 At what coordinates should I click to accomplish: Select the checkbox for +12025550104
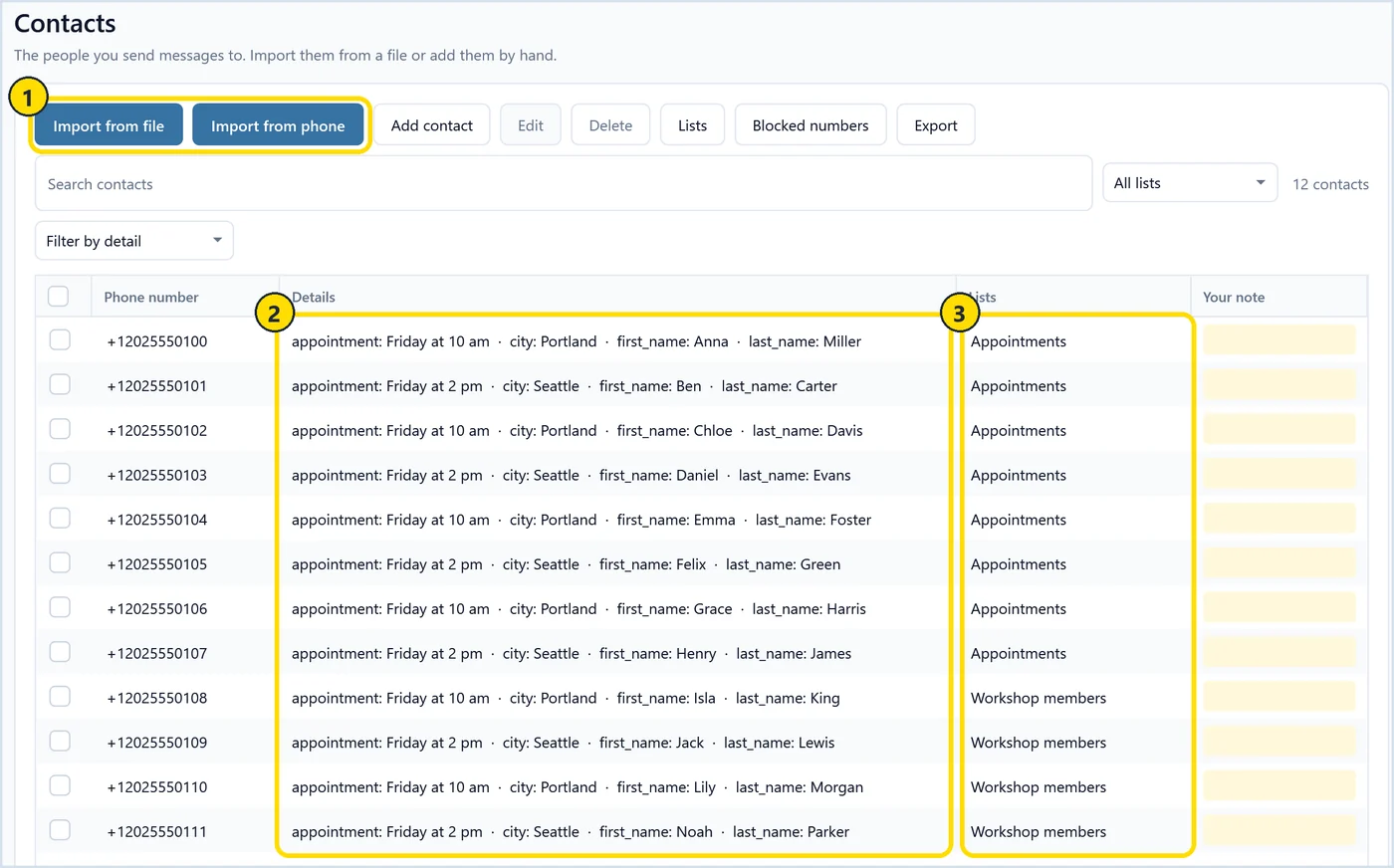pyautogui.click(x=60, y=519)
